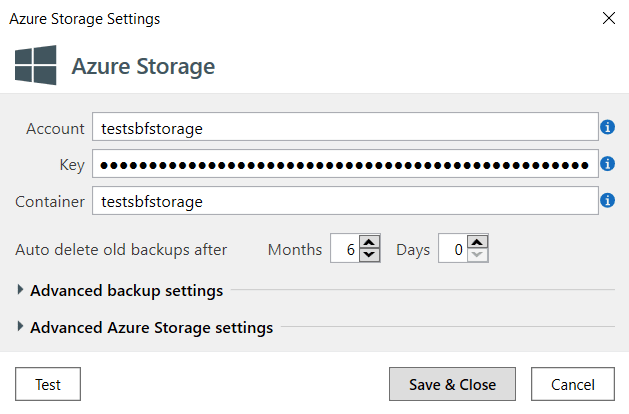Viewport: 629px width, 414px height.
Task: Click the Azure Storage heading text
Action: click(143, 67)
